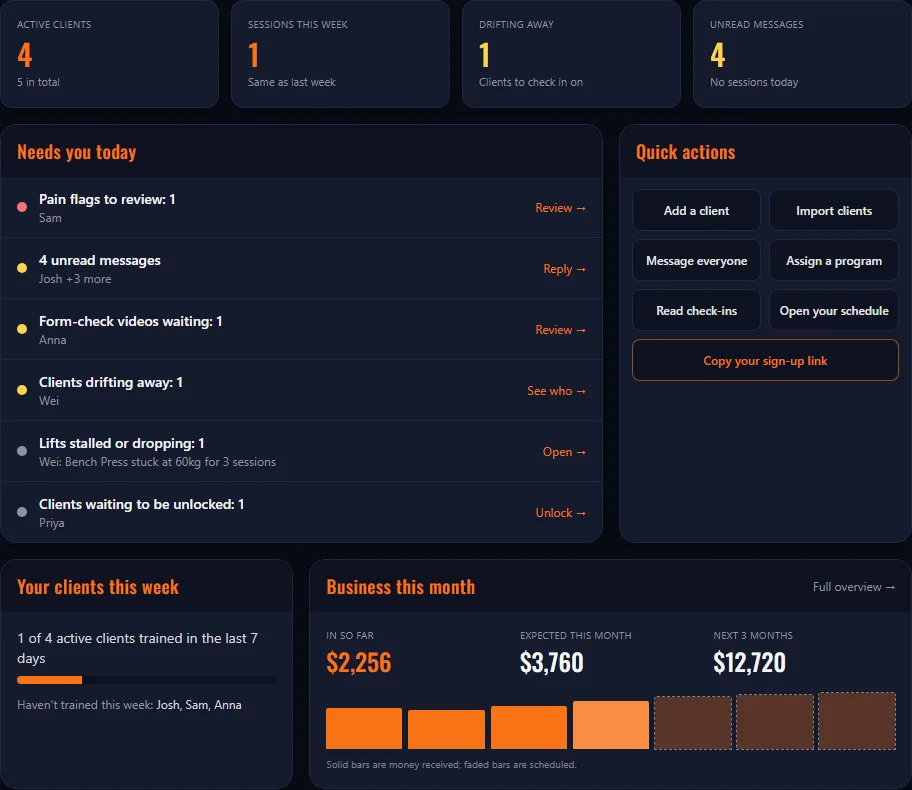This screenshot has width=912, height=790.
Task: Open Read check-ins action
Action: point(696,311)
